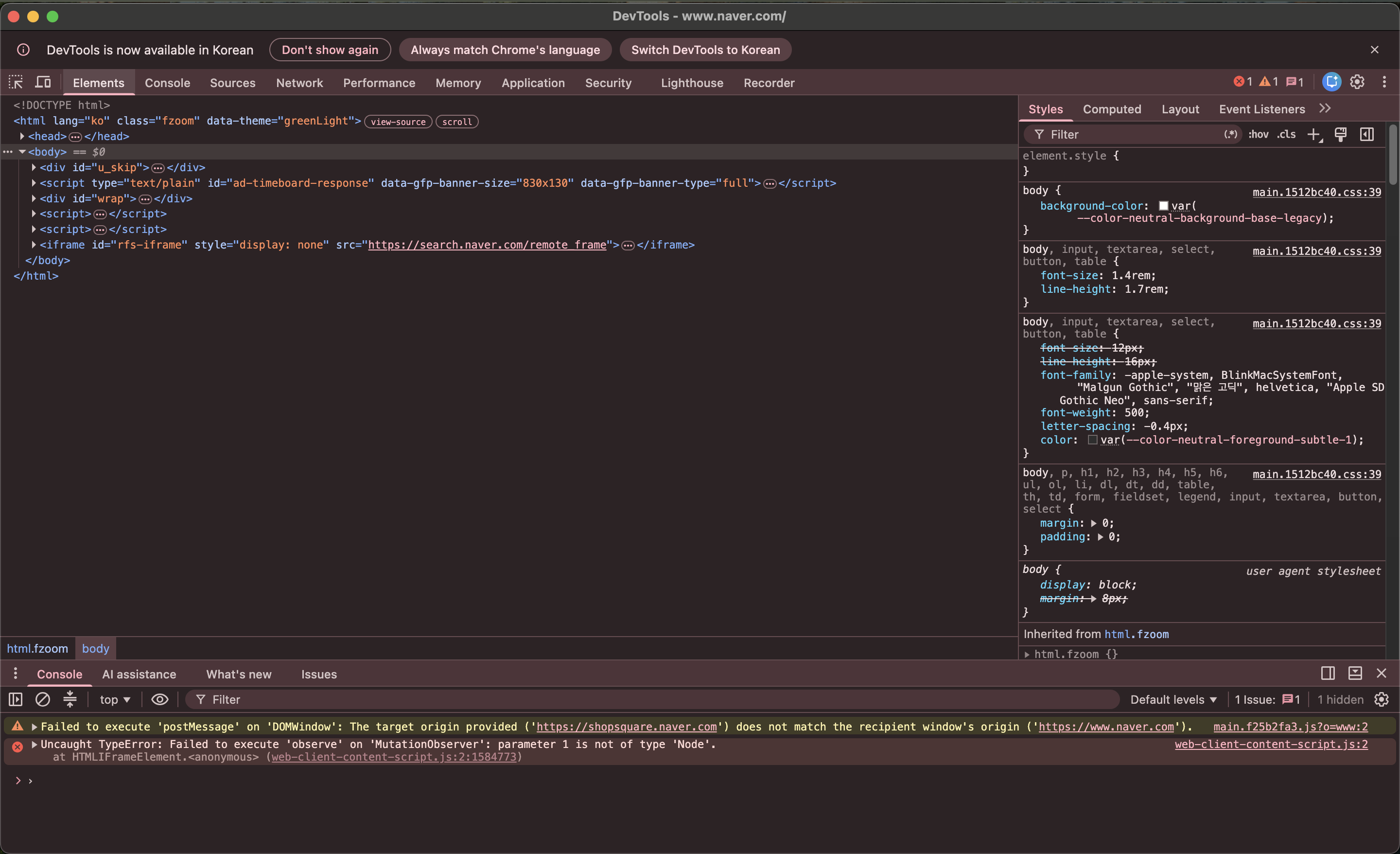This screenshot has height=854, width=1400.
Task: Toggle the :hov element state panel
Action: point(1258,135)
